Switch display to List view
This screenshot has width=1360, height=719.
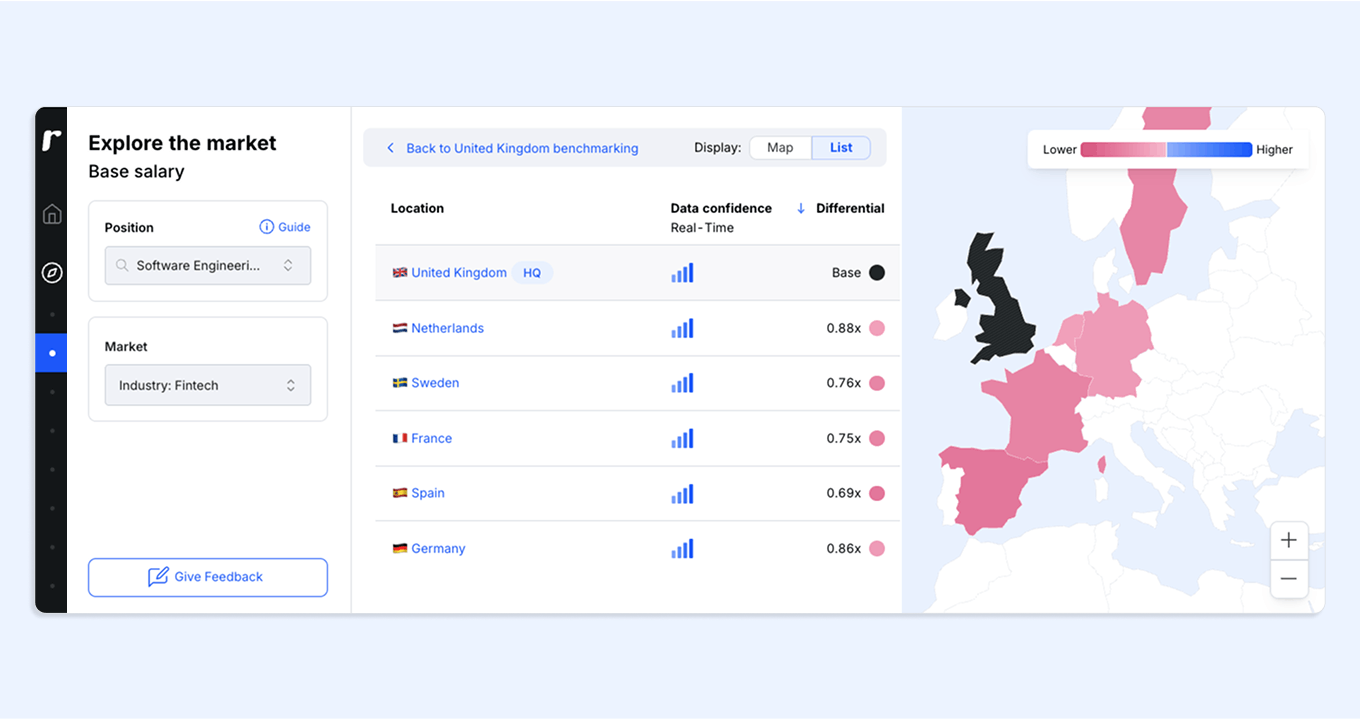click(x=841, y=148)
